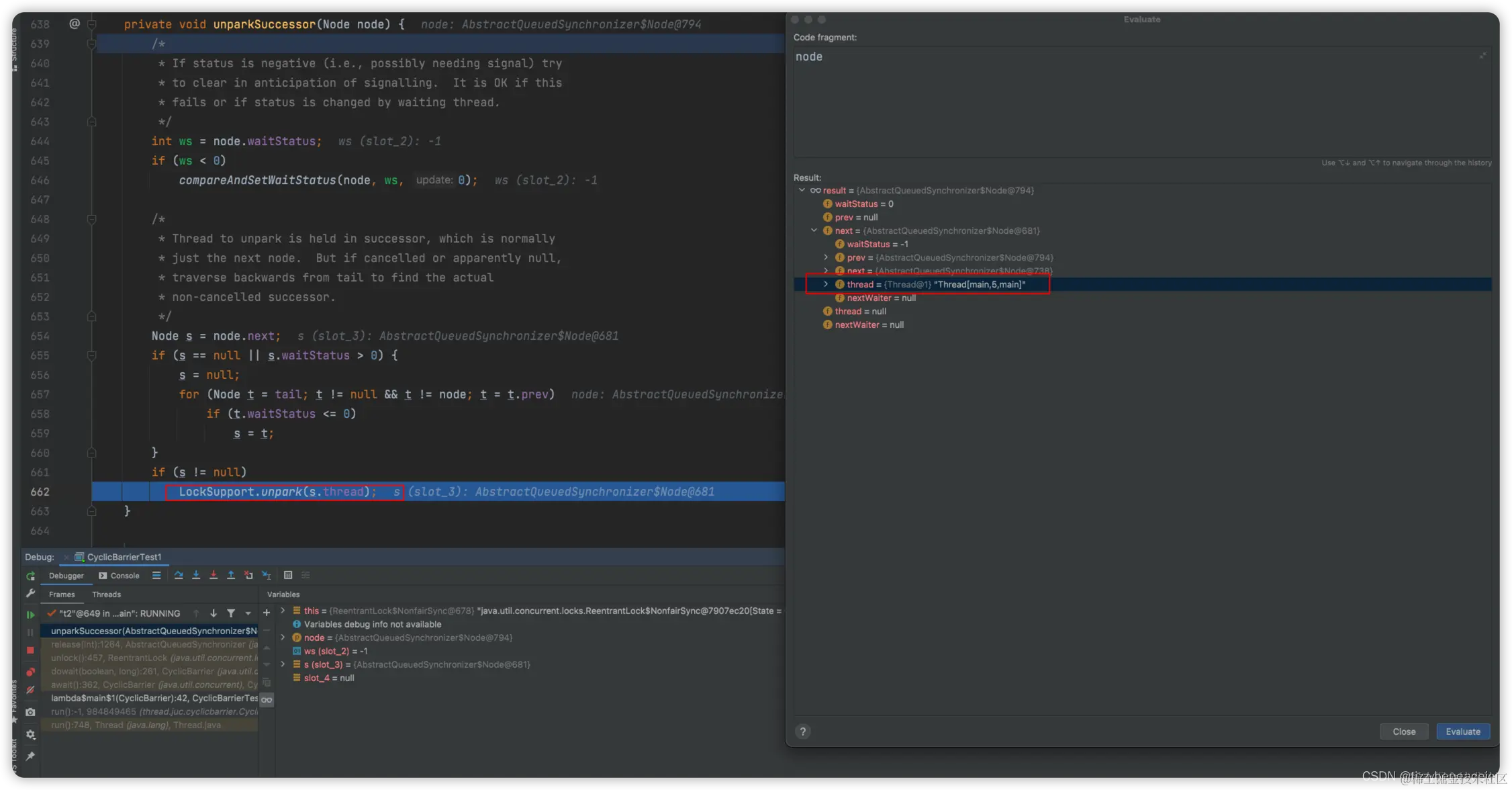
Task: Click the next frame down arrow
Action: 214,613
